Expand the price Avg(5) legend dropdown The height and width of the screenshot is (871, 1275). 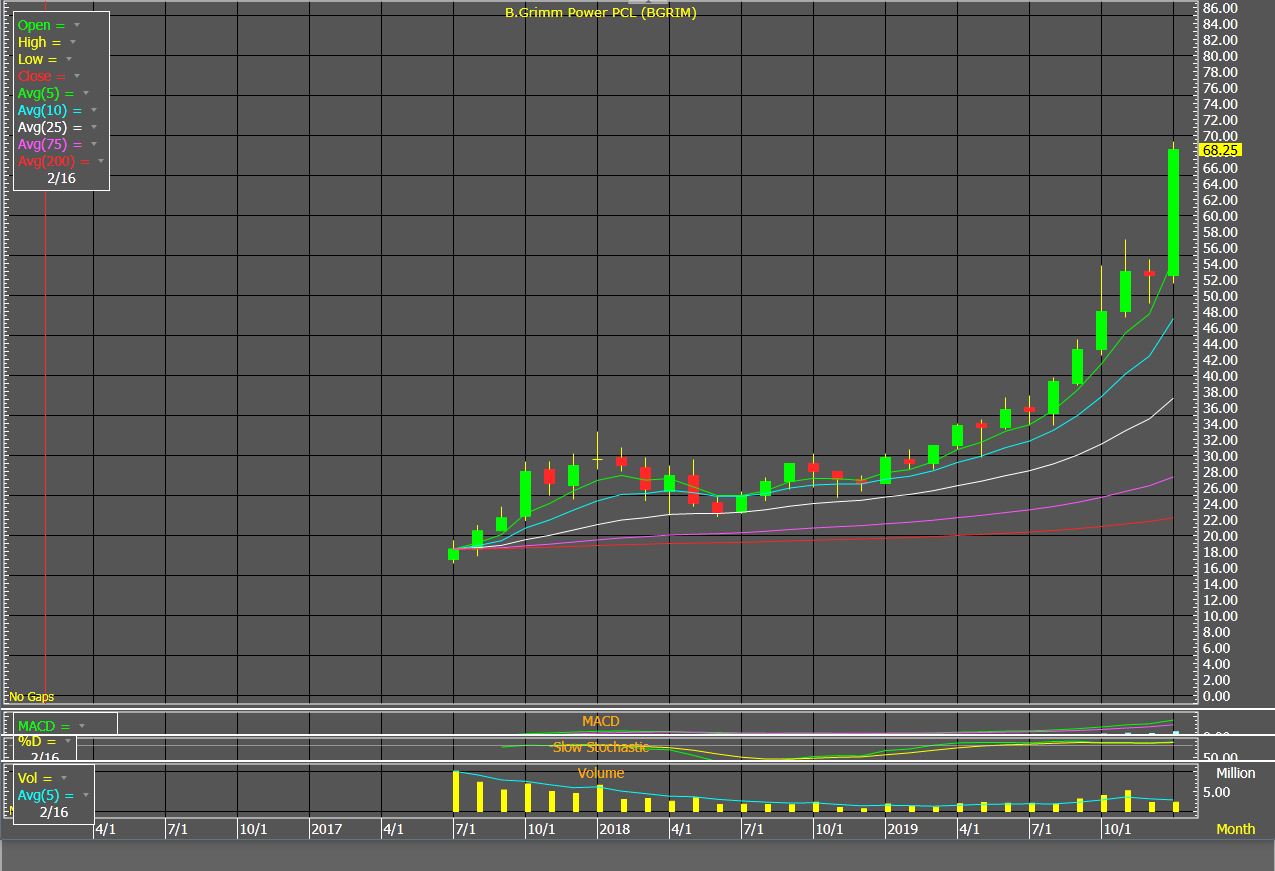(x=85, y=93)
